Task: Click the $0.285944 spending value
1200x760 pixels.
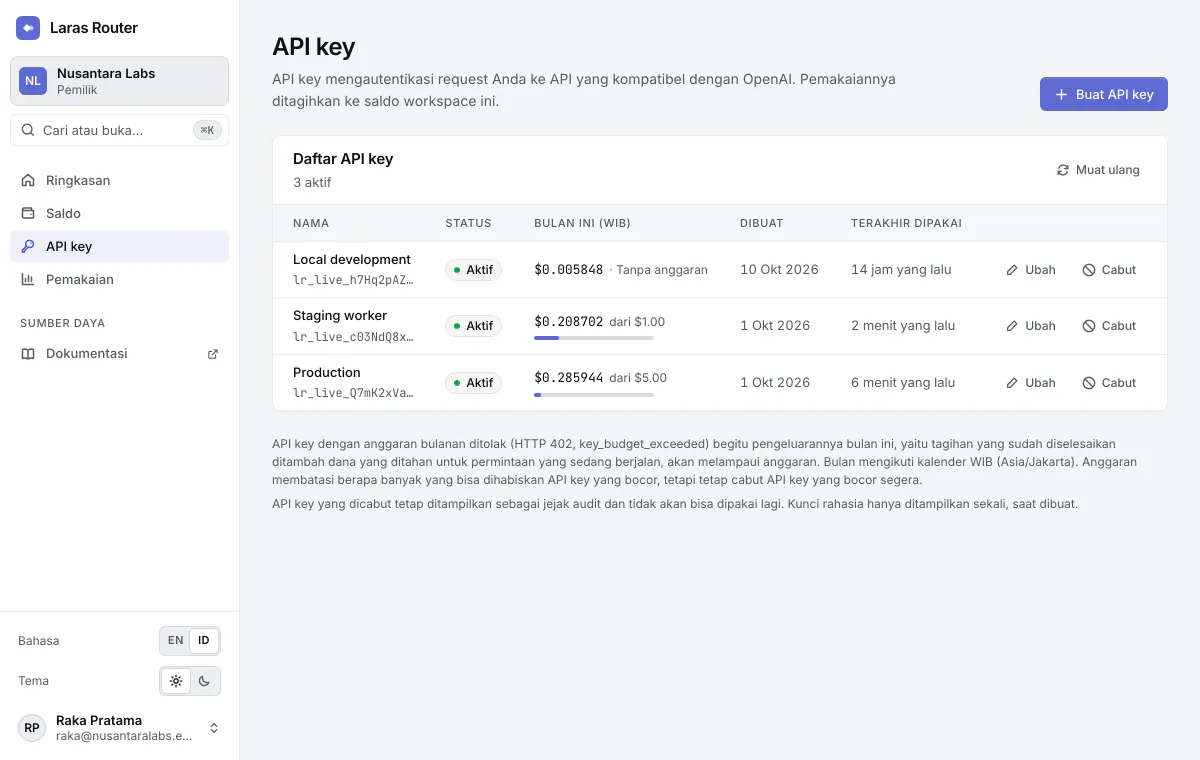Action: [569, 378]
